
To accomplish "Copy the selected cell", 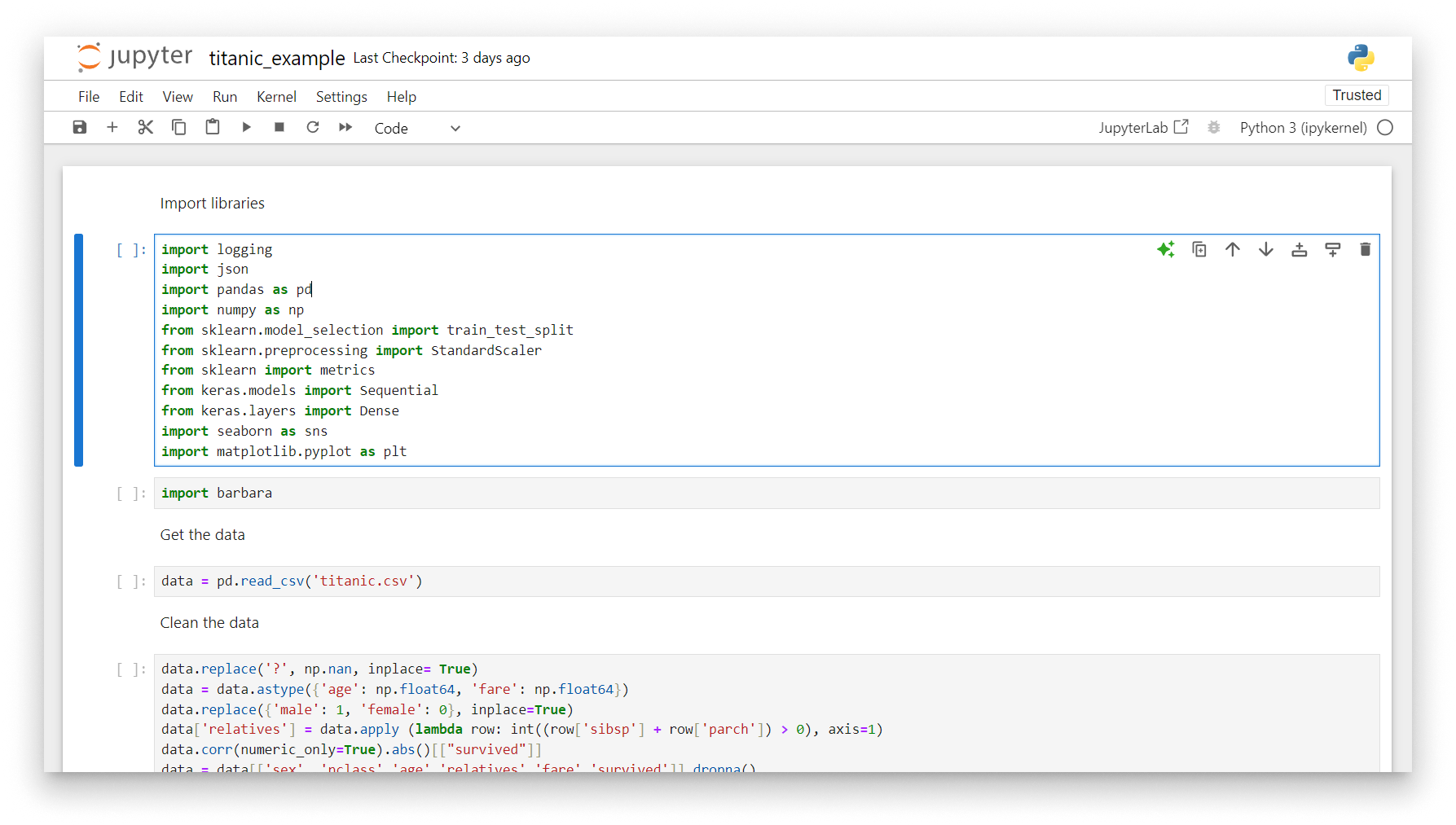I will coord(179,127).
